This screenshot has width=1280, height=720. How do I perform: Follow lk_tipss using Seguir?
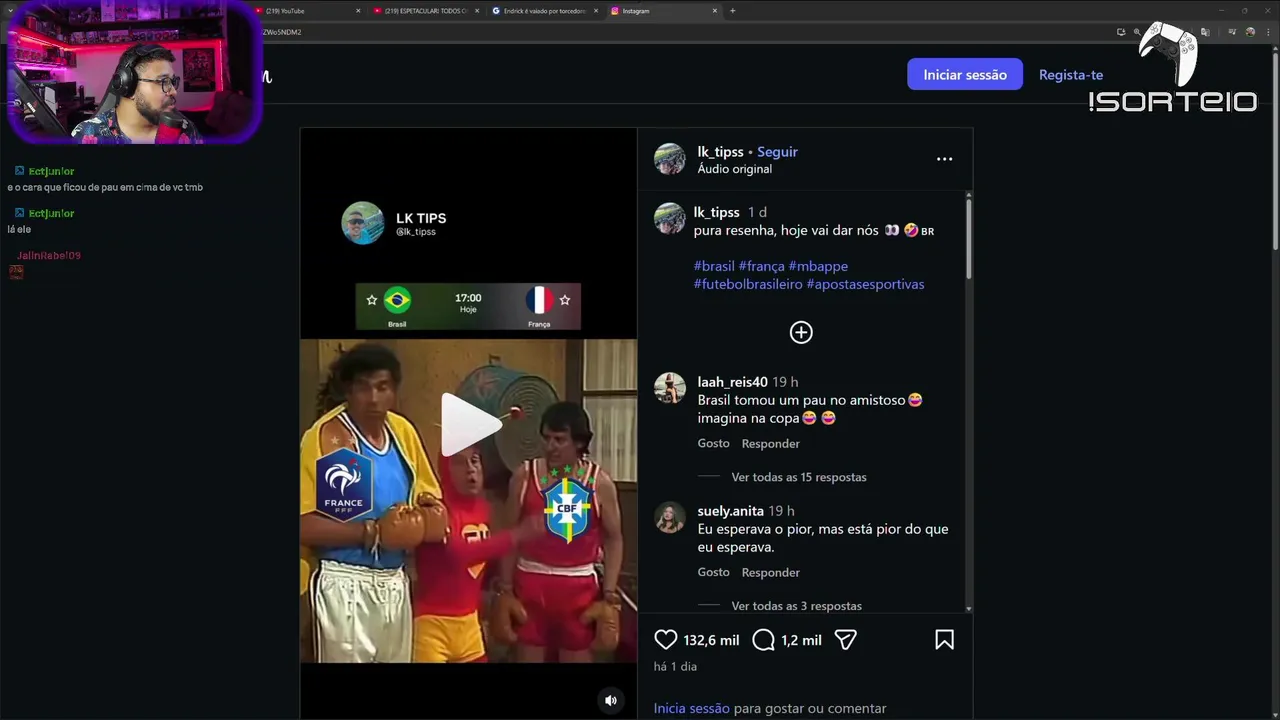point(777,152)
